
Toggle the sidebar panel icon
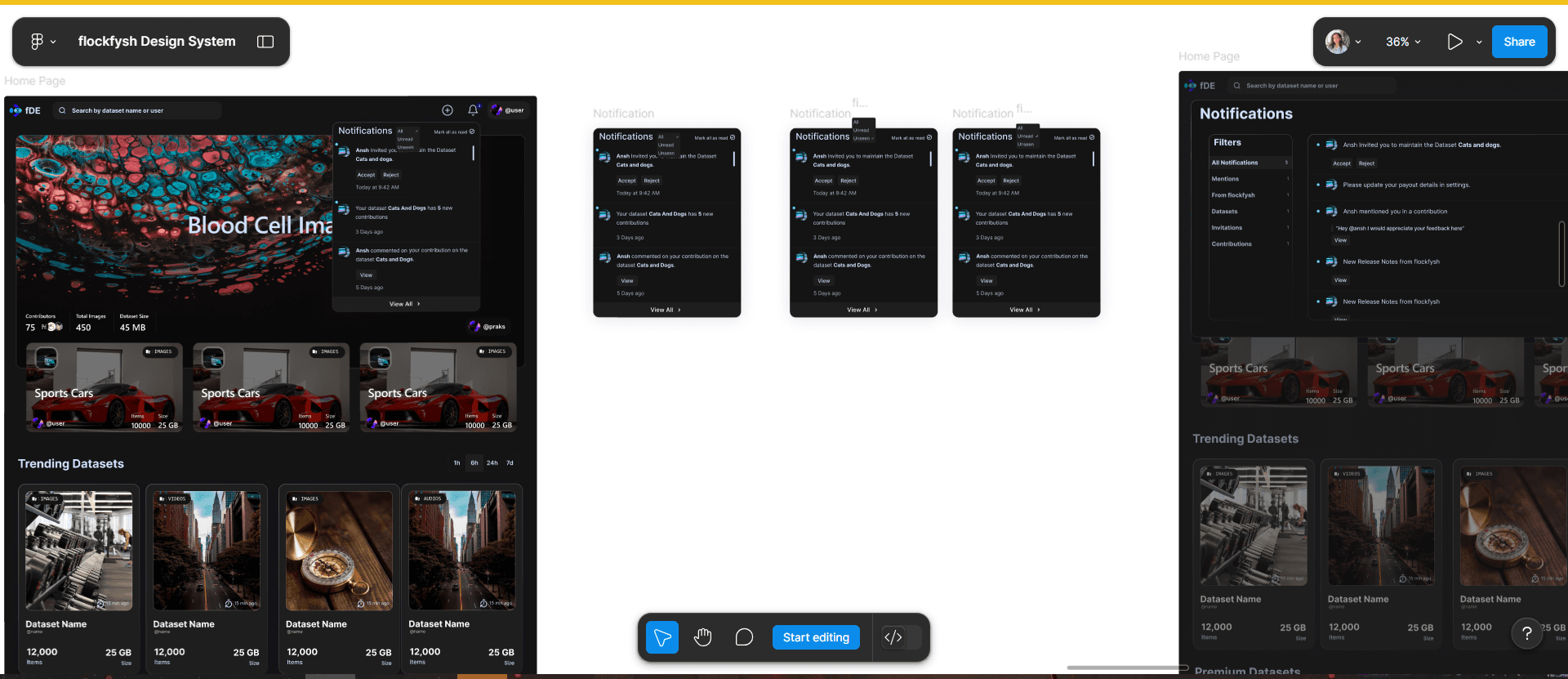pos(265,42)
